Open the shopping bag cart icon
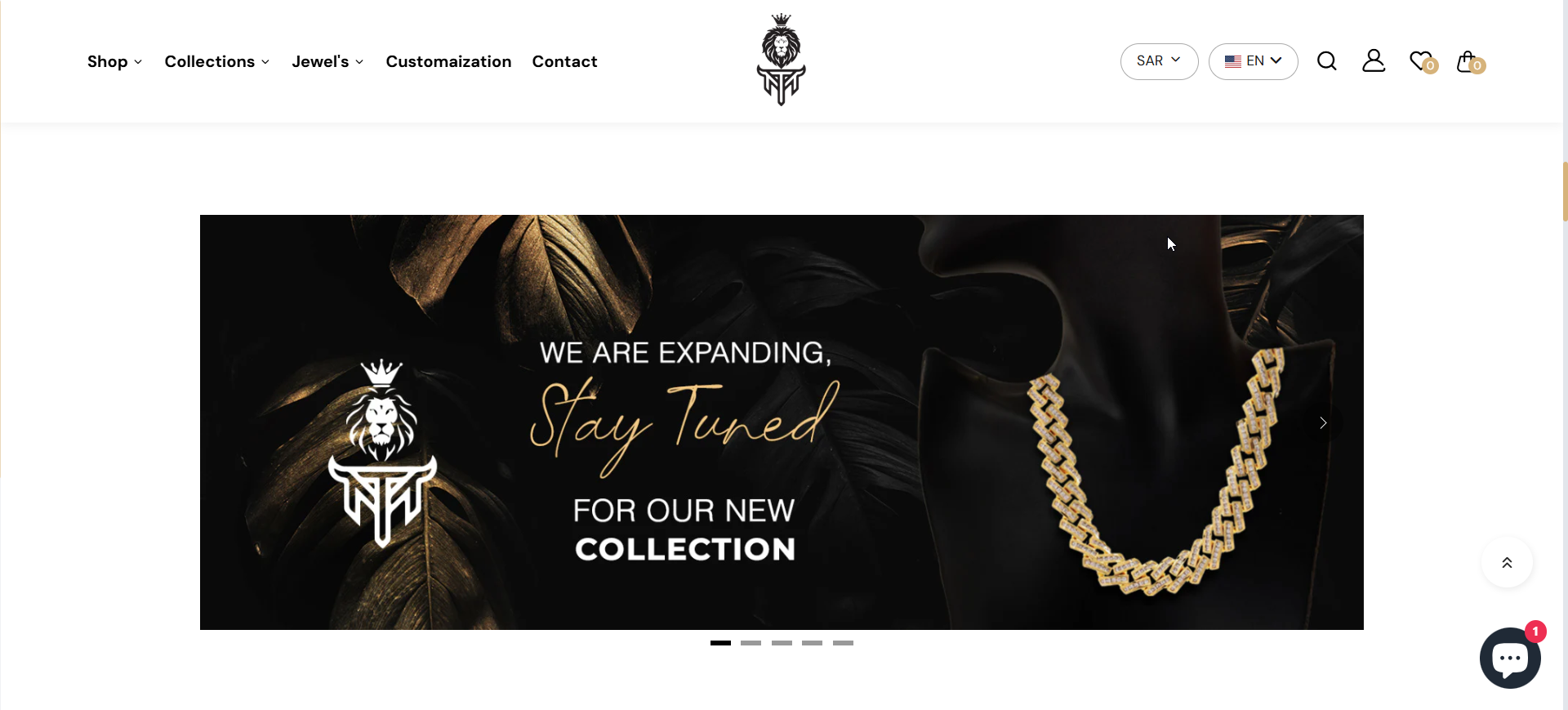This screenshot has width=1568, height=710. 1470,61
